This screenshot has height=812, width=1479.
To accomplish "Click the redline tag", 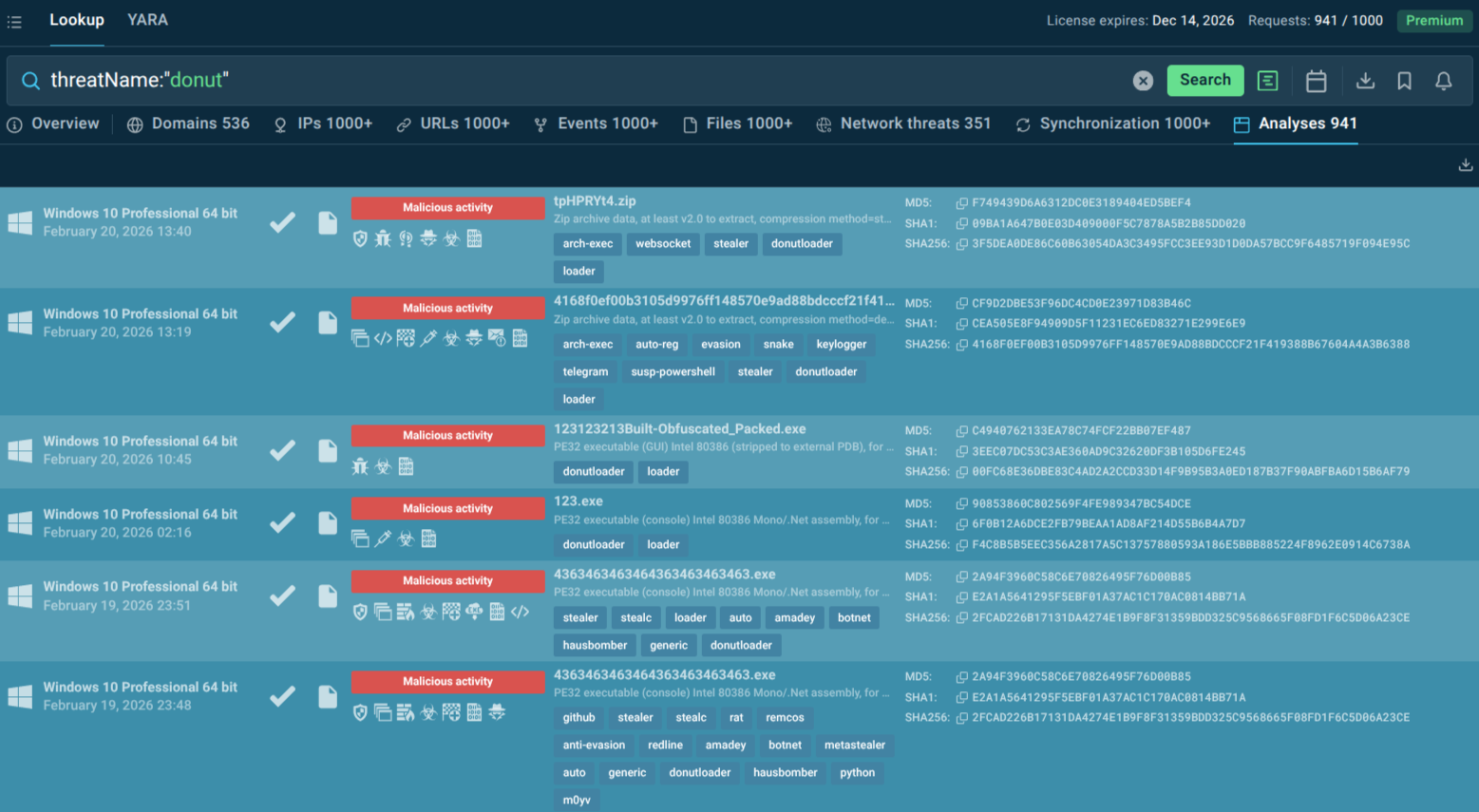I will click(665, 746).
